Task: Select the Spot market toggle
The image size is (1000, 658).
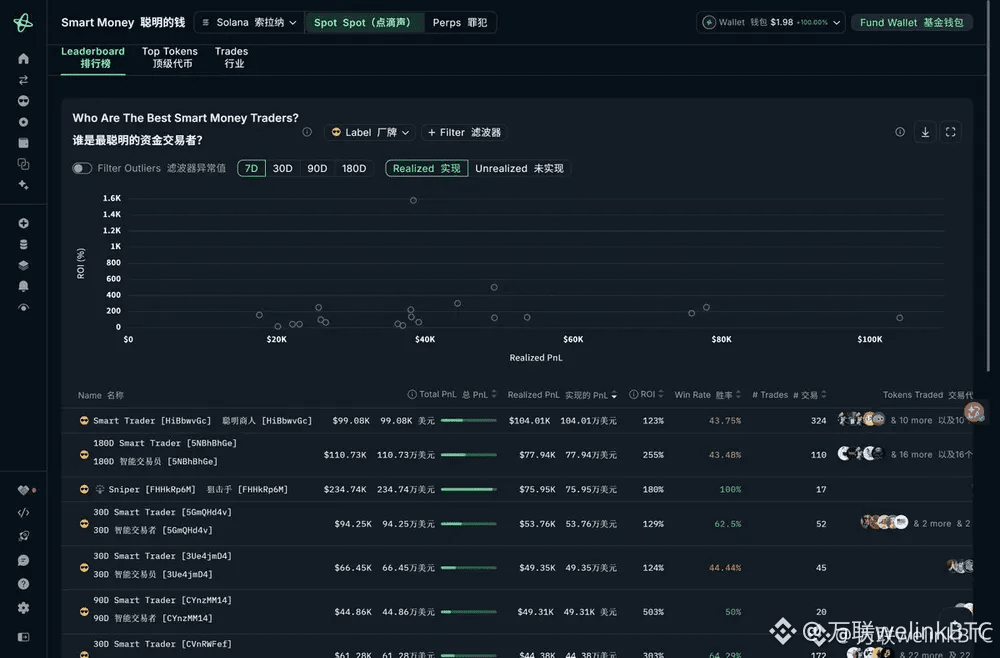Action: [364, 22]
